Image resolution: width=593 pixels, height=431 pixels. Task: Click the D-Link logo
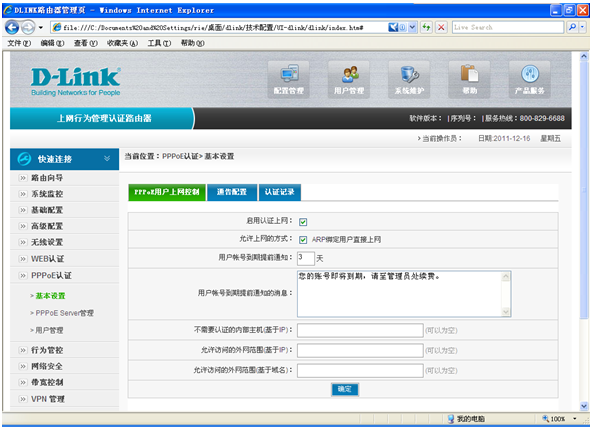[76, 81]
